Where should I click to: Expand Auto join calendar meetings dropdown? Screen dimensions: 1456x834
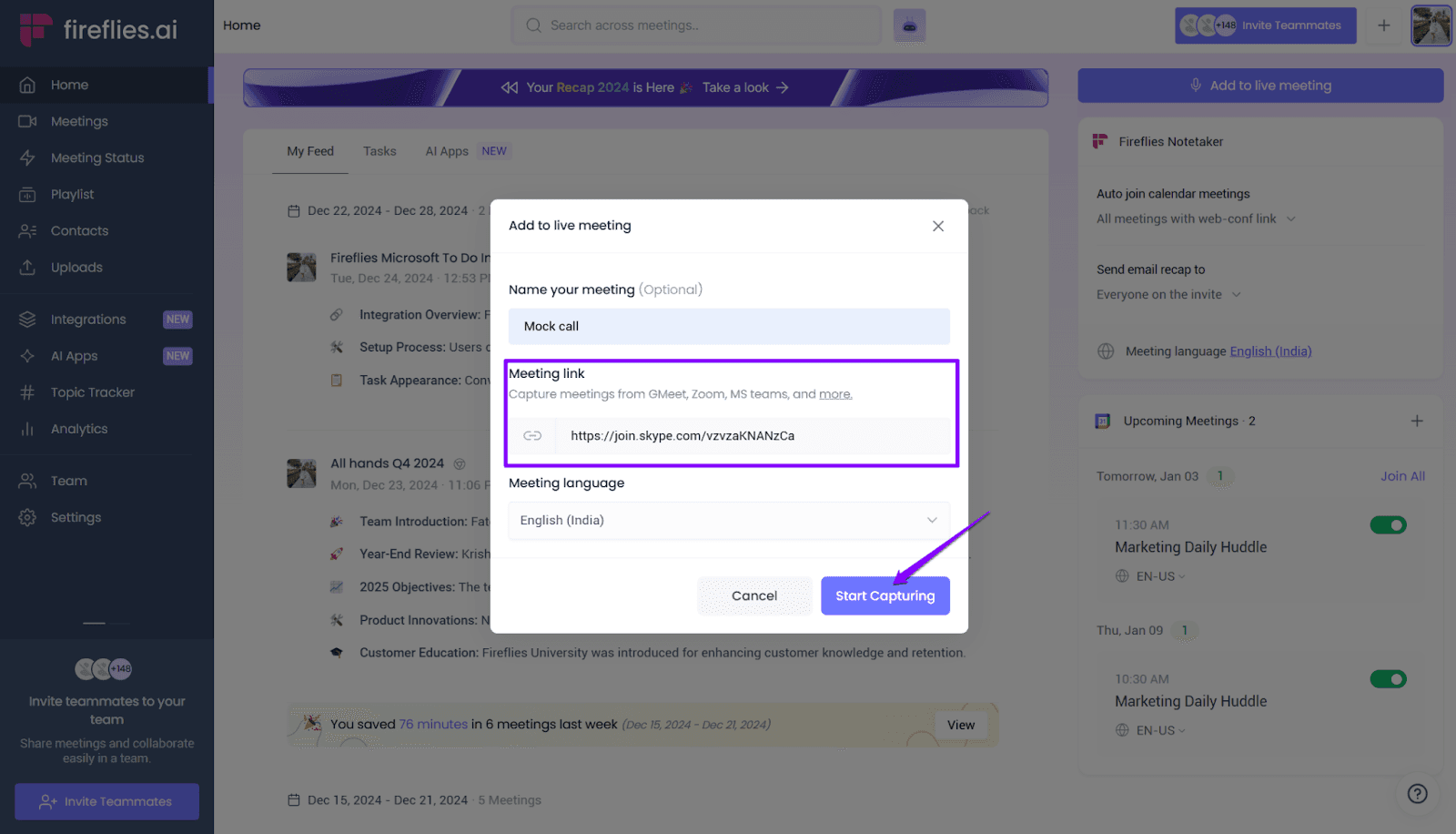pos(1196,219)
